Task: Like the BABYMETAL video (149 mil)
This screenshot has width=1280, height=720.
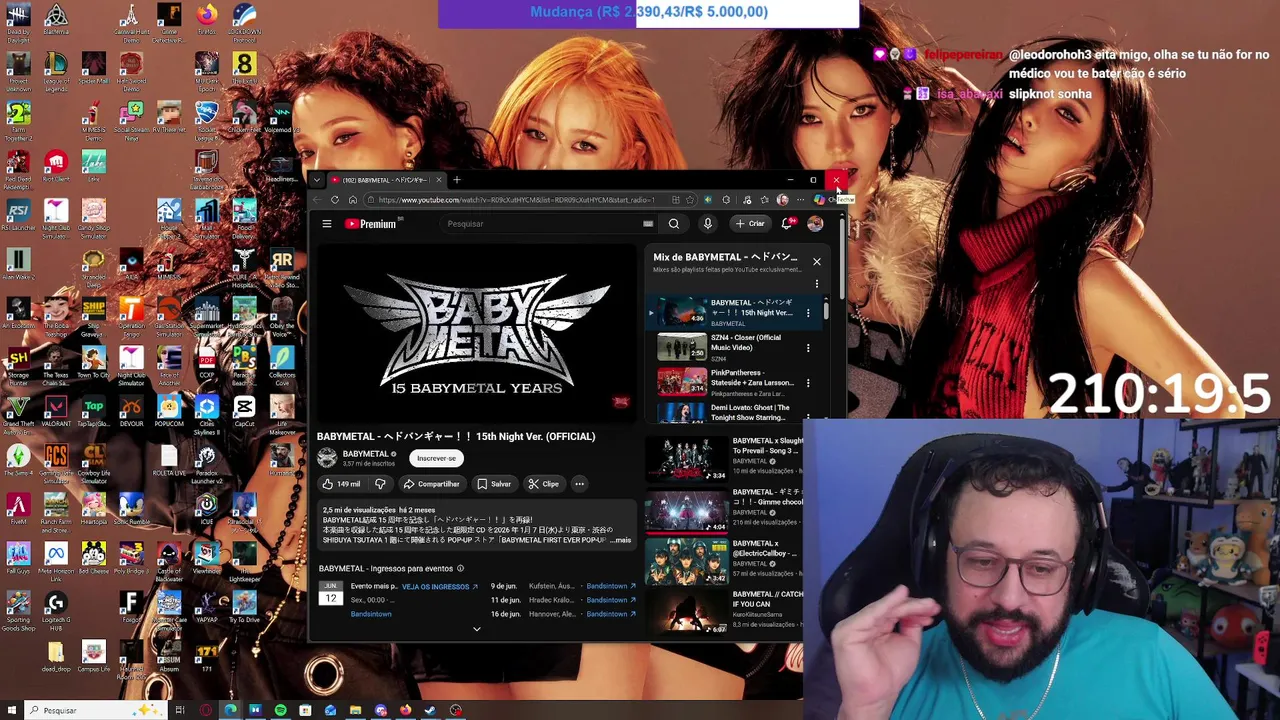Action: pos(340,484)
